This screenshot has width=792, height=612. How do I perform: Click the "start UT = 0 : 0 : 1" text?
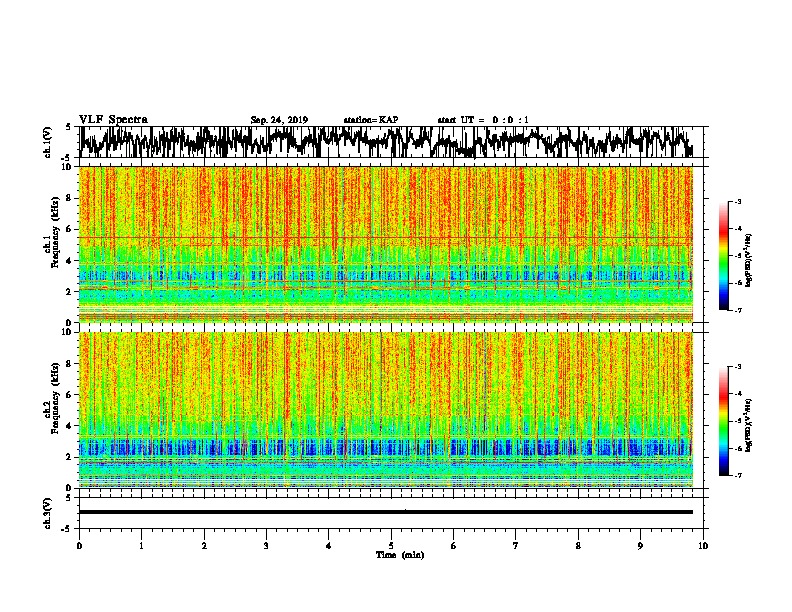click(x=483, y=120)
